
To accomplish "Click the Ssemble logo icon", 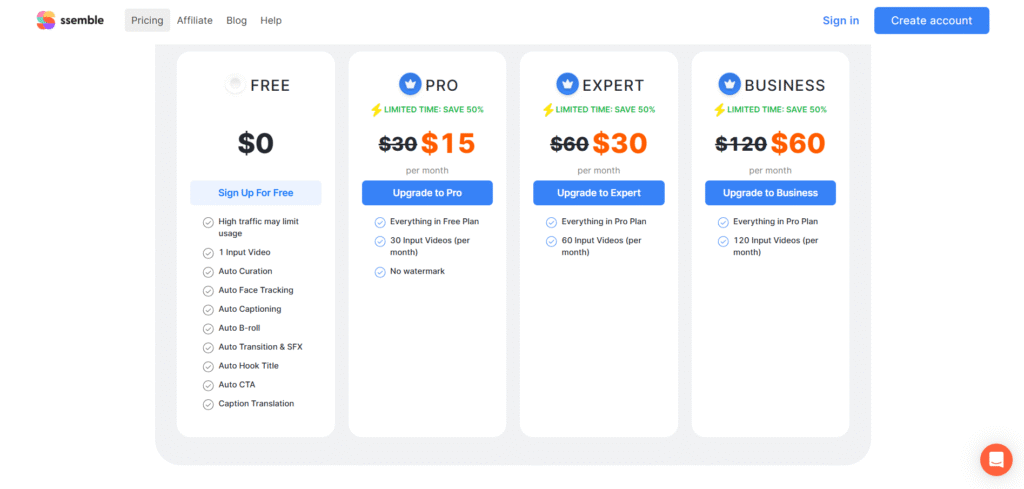I will (x=46, y=20).
